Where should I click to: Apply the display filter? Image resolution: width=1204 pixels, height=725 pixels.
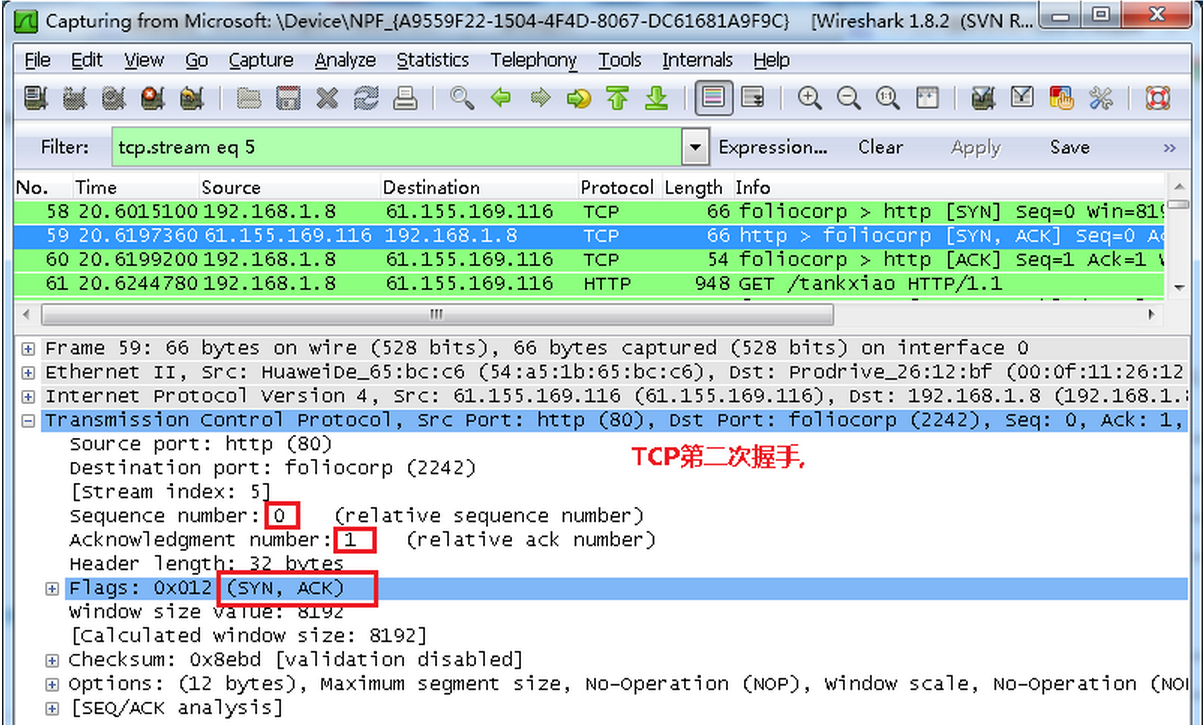[976, 148]
